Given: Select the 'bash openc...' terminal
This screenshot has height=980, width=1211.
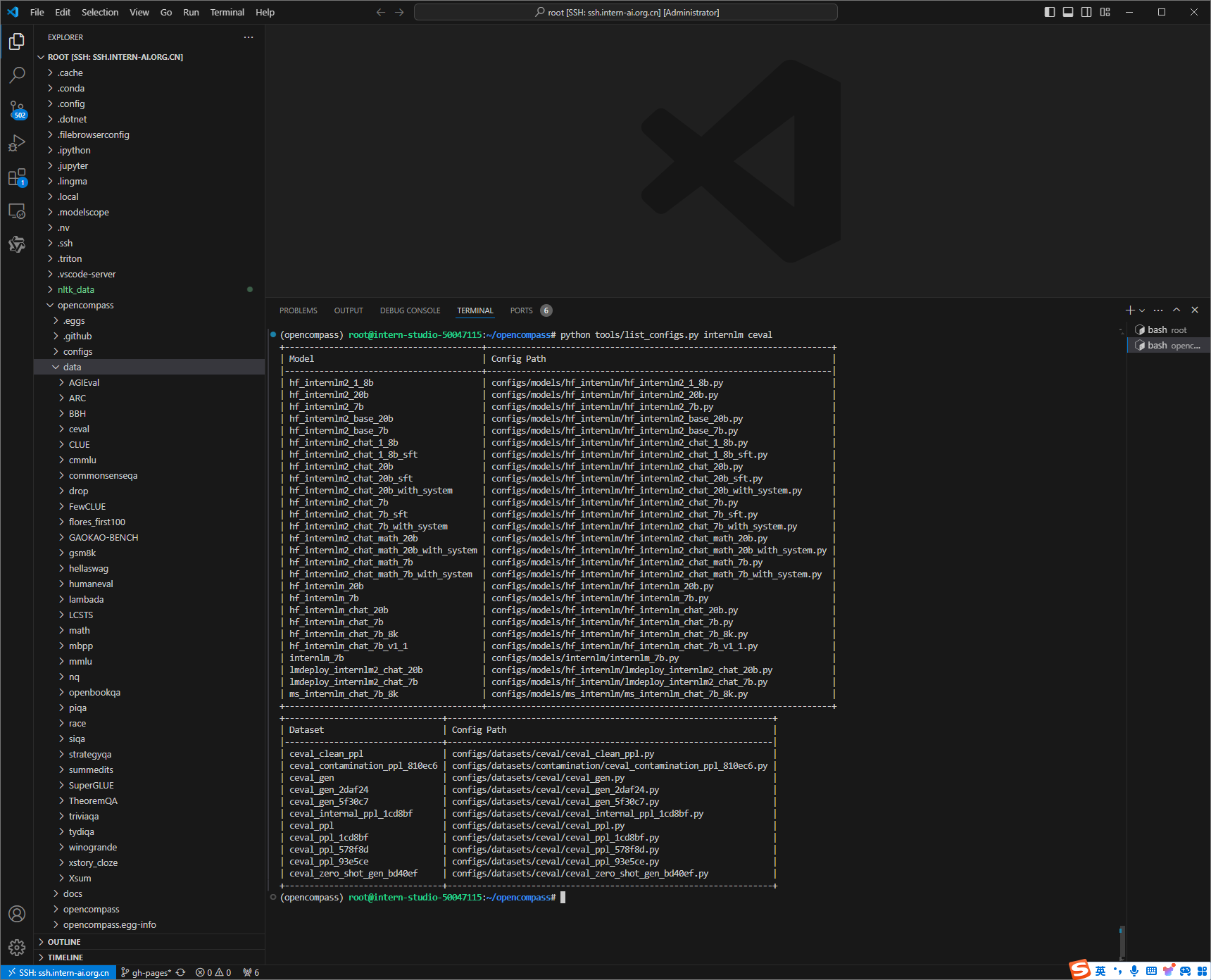Looking at the screenshot, I should [x=1169, y=345].
